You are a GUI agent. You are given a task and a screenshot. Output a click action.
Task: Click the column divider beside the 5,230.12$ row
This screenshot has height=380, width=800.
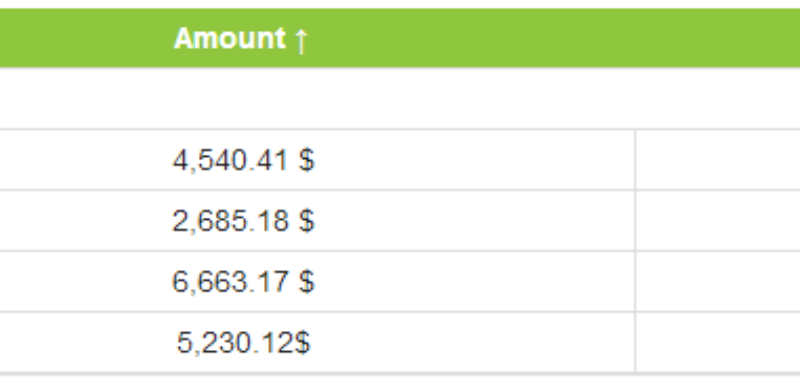pyautogui.click(x=635, y=342)
